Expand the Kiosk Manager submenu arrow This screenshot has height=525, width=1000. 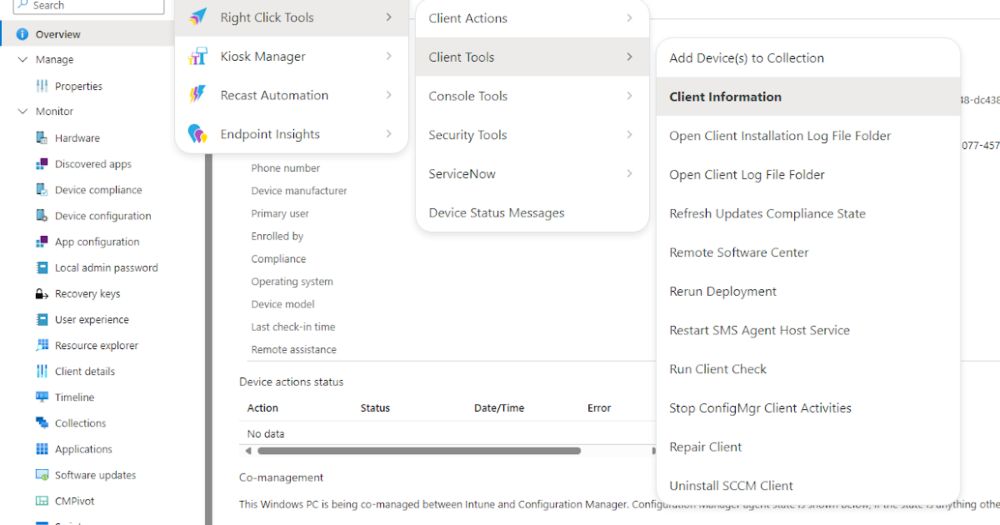coord(388,56)
